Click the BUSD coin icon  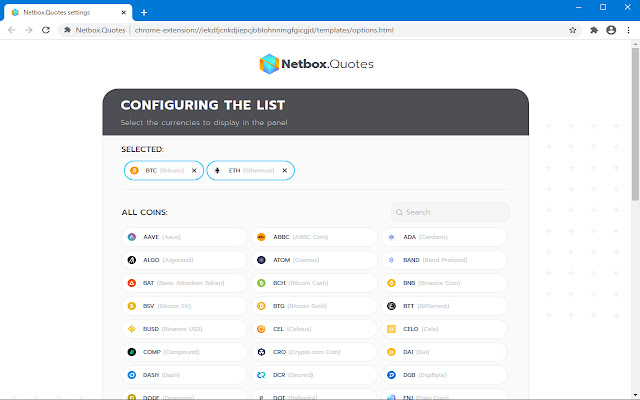coord(131,329)
